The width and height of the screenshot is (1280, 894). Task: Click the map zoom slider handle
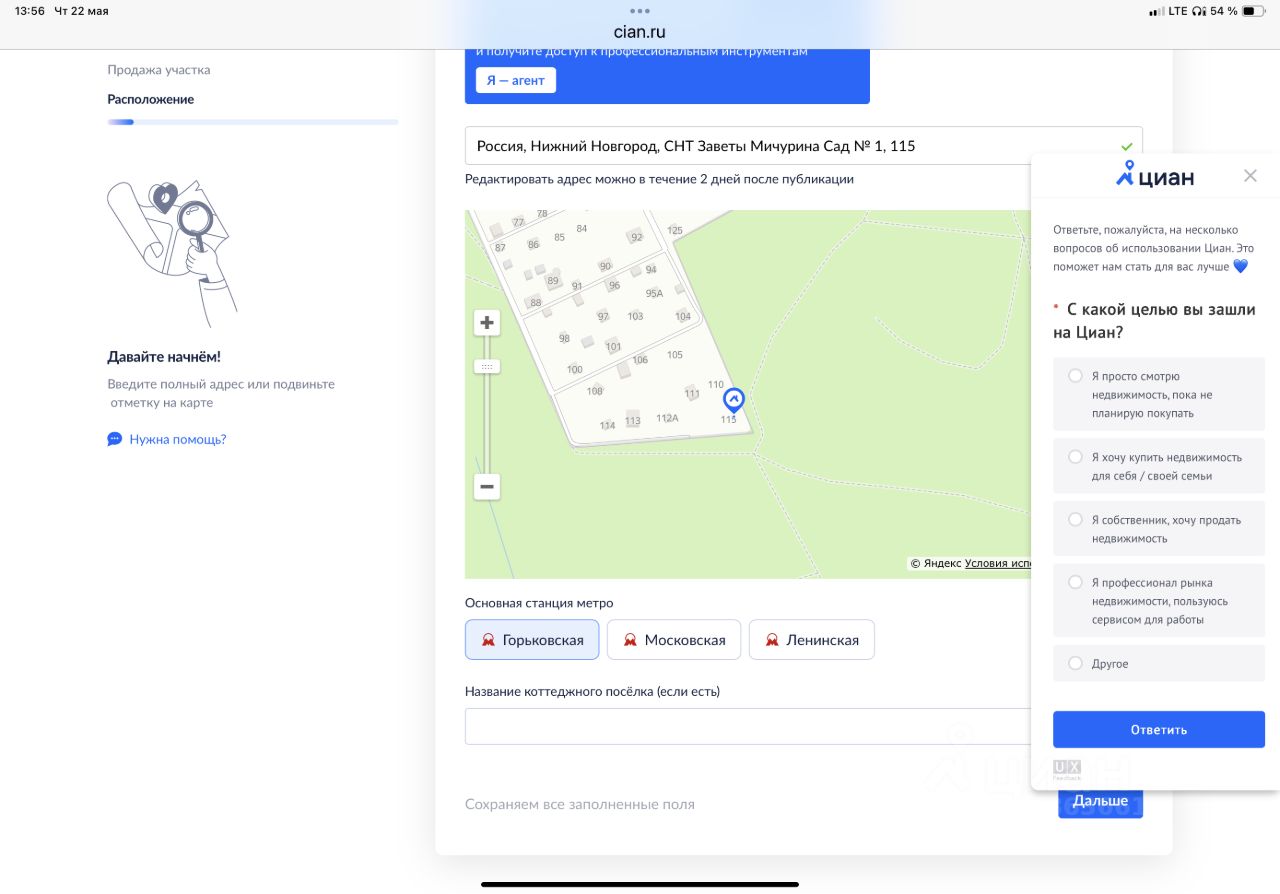pyautogui.click(x=487, y=367)
